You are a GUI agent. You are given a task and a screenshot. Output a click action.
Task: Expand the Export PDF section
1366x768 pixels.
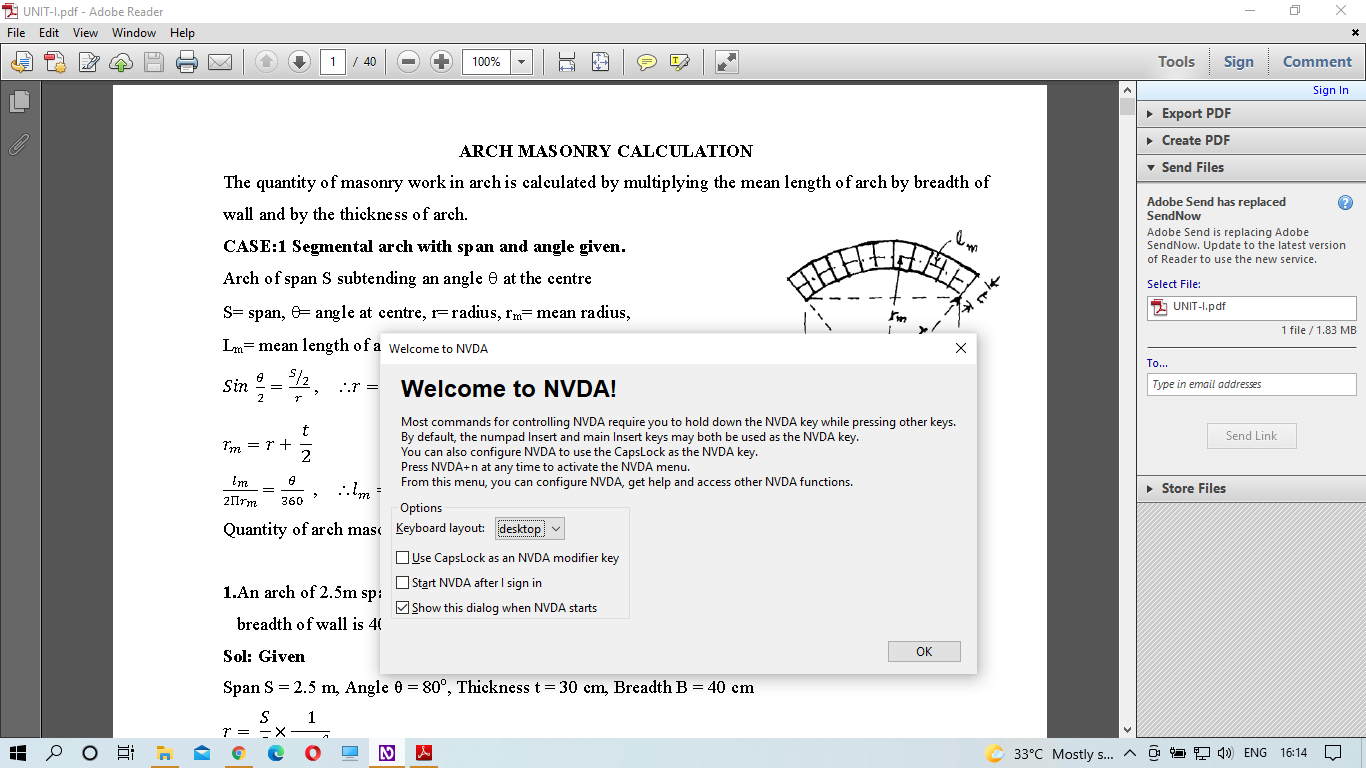(x=1250, y=113)
